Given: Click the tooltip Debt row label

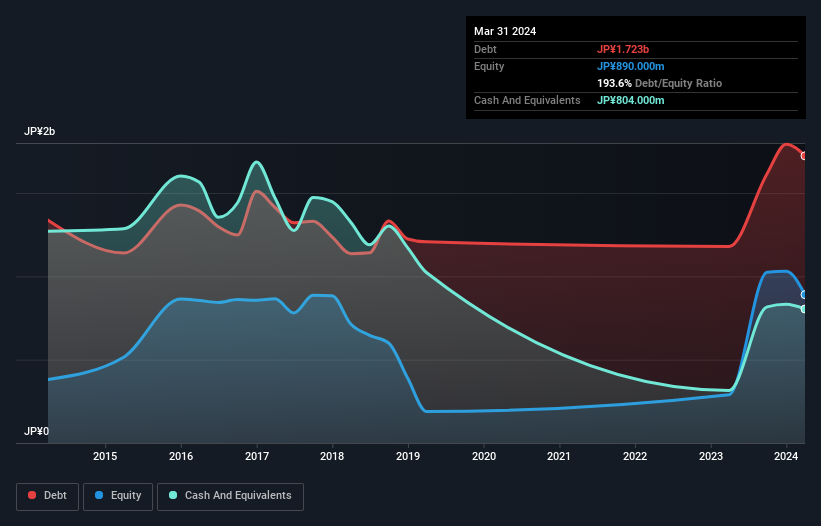Looking at the screenshot, I should 485,49.
